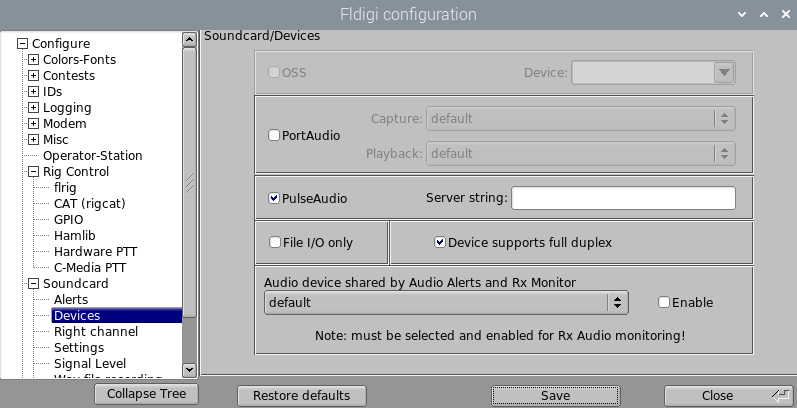Toggle the File I/O only checkbox
Image resolution: width=797 pixels, height=408 pixels.
pyautogui.click(x=275, y=242)
